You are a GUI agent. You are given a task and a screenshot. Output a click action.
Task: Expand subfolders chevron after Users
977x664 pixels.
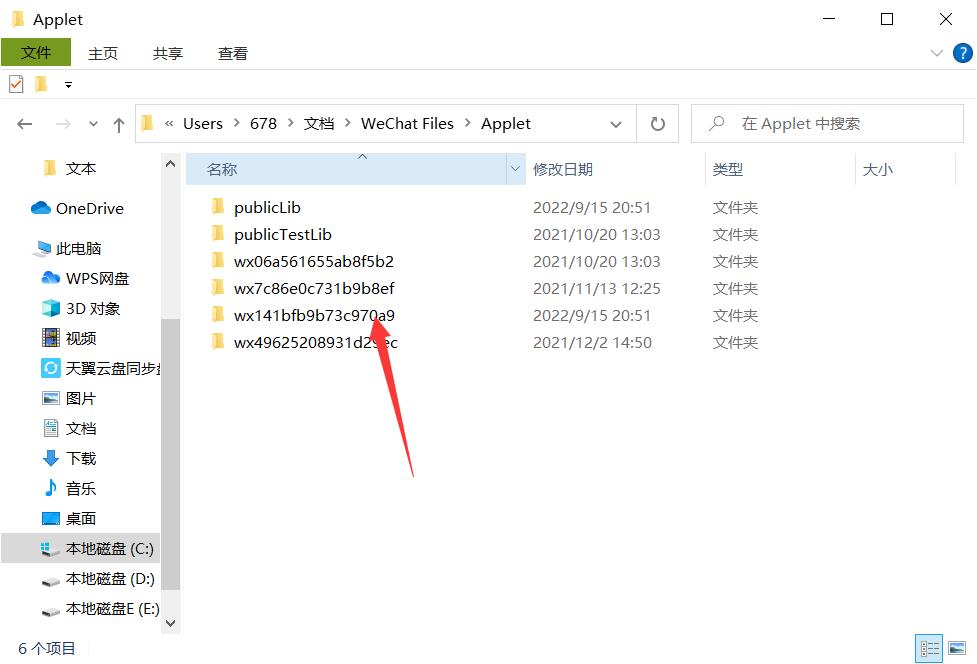pyautogui.click(x=236, y=123)
